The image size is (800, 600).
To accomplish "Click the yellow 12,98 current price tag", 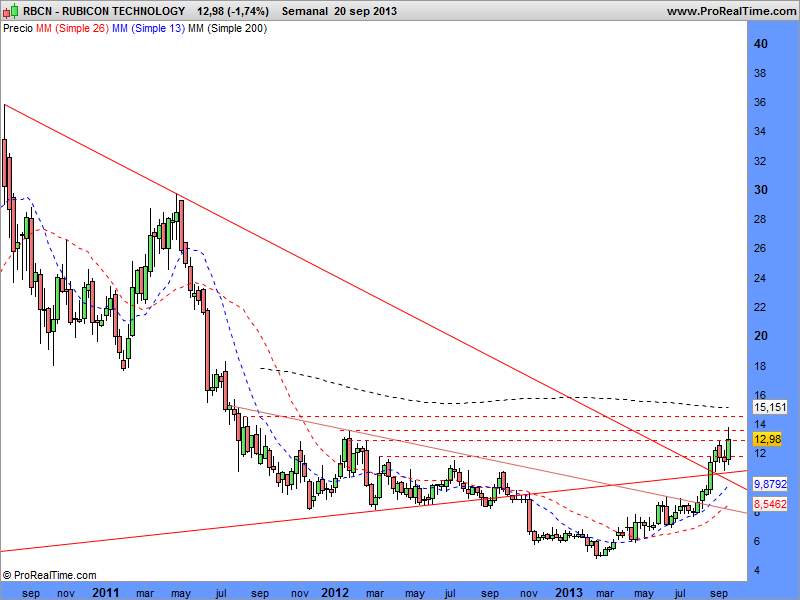I will [767, 439].
